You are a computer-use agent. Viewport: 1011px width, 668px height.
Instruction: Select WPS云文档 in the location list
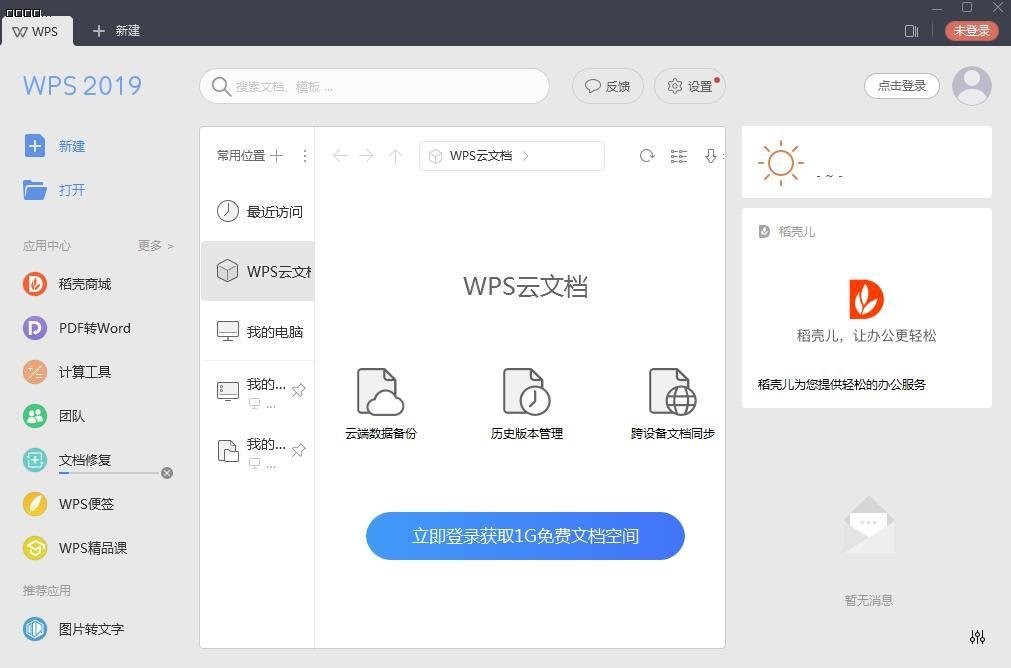tap(258, 271)
